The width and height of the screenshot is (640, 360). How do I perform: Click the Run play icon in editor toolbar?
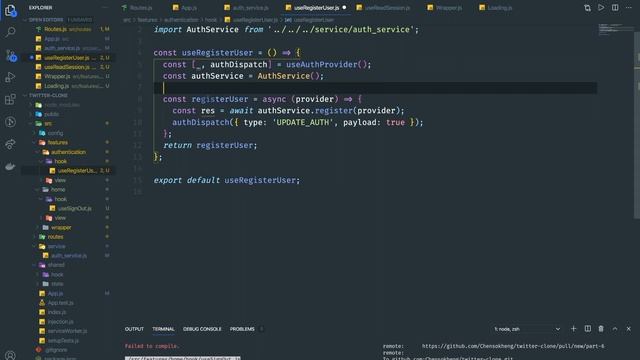(x=601, y=7)
